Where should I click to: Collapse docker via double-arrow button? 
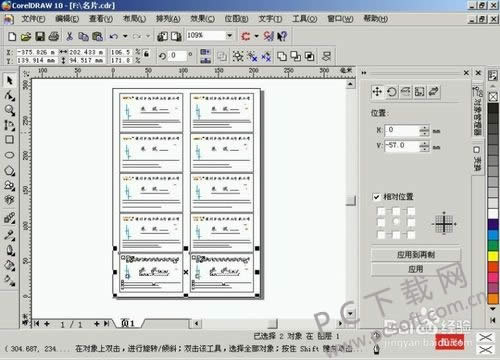coord(364,73)
